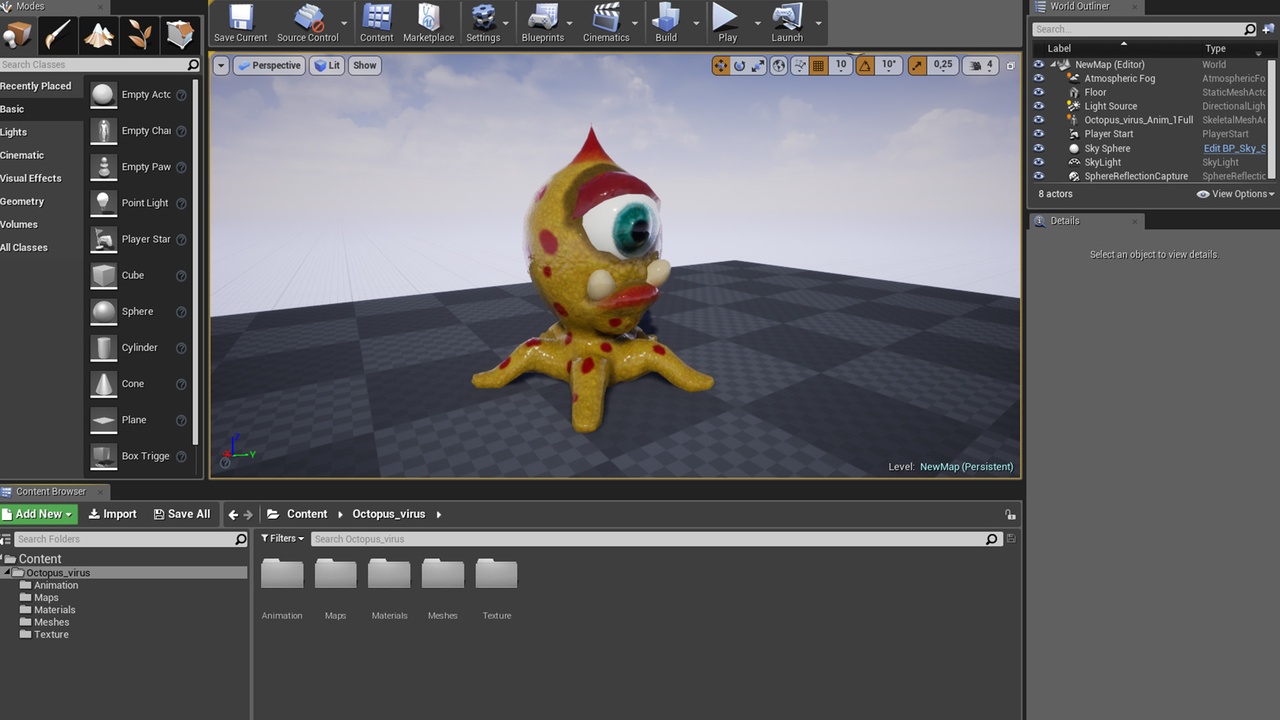Click Edit BP_Sky_Sphere link
The height and width of the screenshot is (720, 1280).
click(x=1235, y=148)
